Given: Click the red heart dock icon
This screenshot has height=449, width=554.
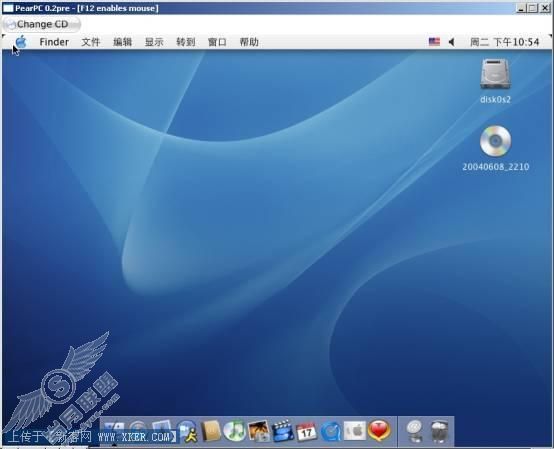Looking at the screenshot, I should click(379, 431).
